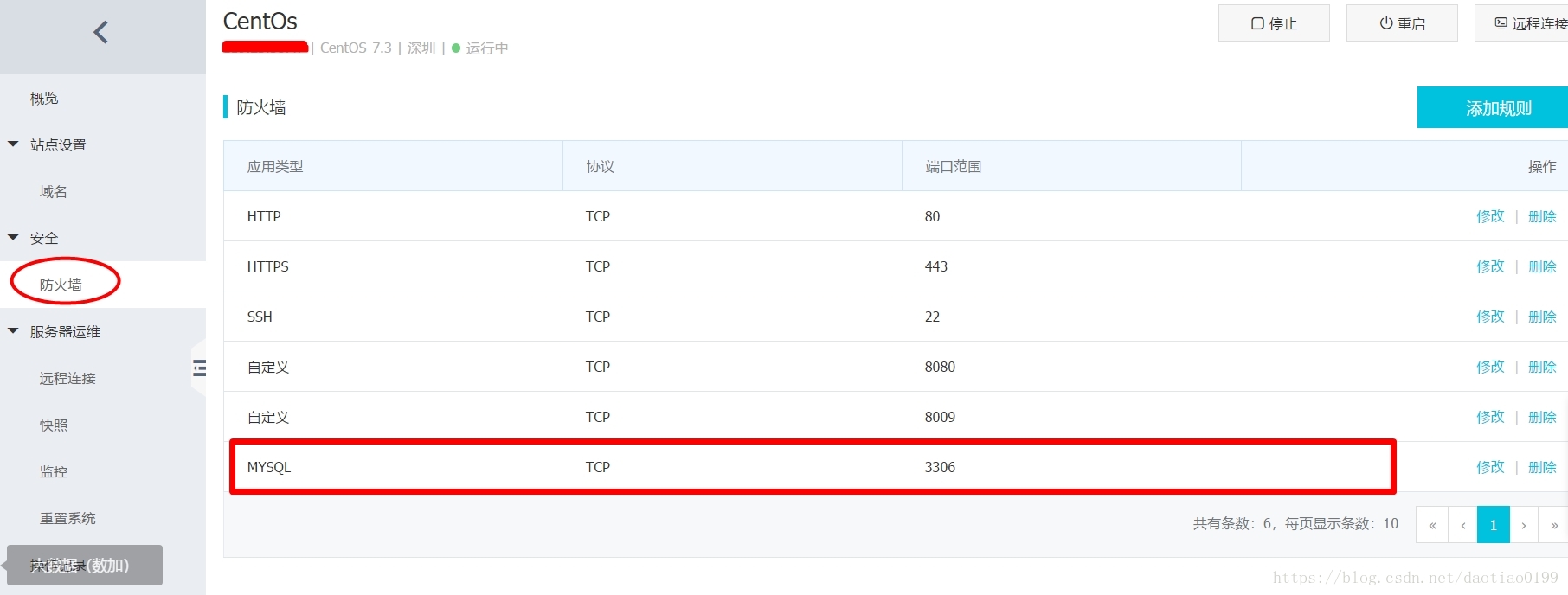Image resolution: width=1568 pixels, height=595 pixels.
Task: Modify the HTTPS 443 rule
Action: [1490, 266]
